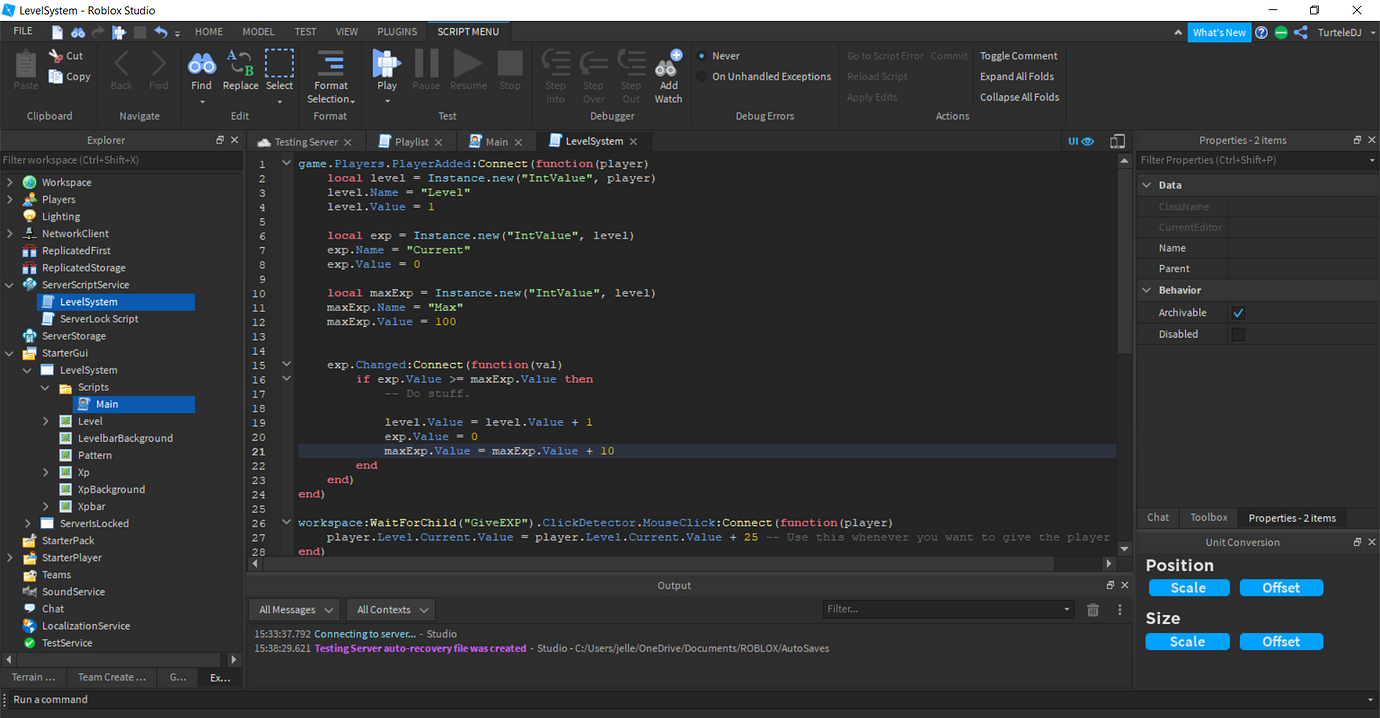Image resolution: width=1380 pixels, height=718 pixels.
Task: Click the Filter workspace input field
Action: [120, 160]
